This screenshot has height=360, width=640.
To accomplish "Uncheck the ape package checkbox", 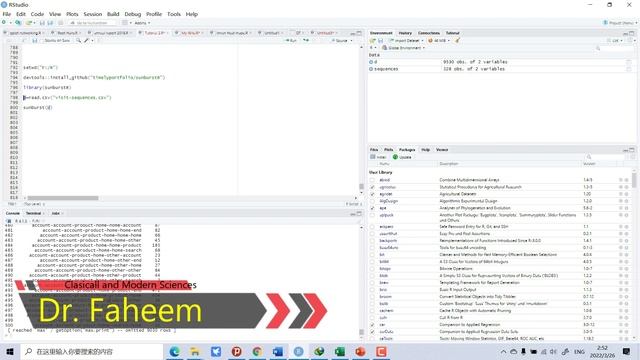I will click(372, 208).
